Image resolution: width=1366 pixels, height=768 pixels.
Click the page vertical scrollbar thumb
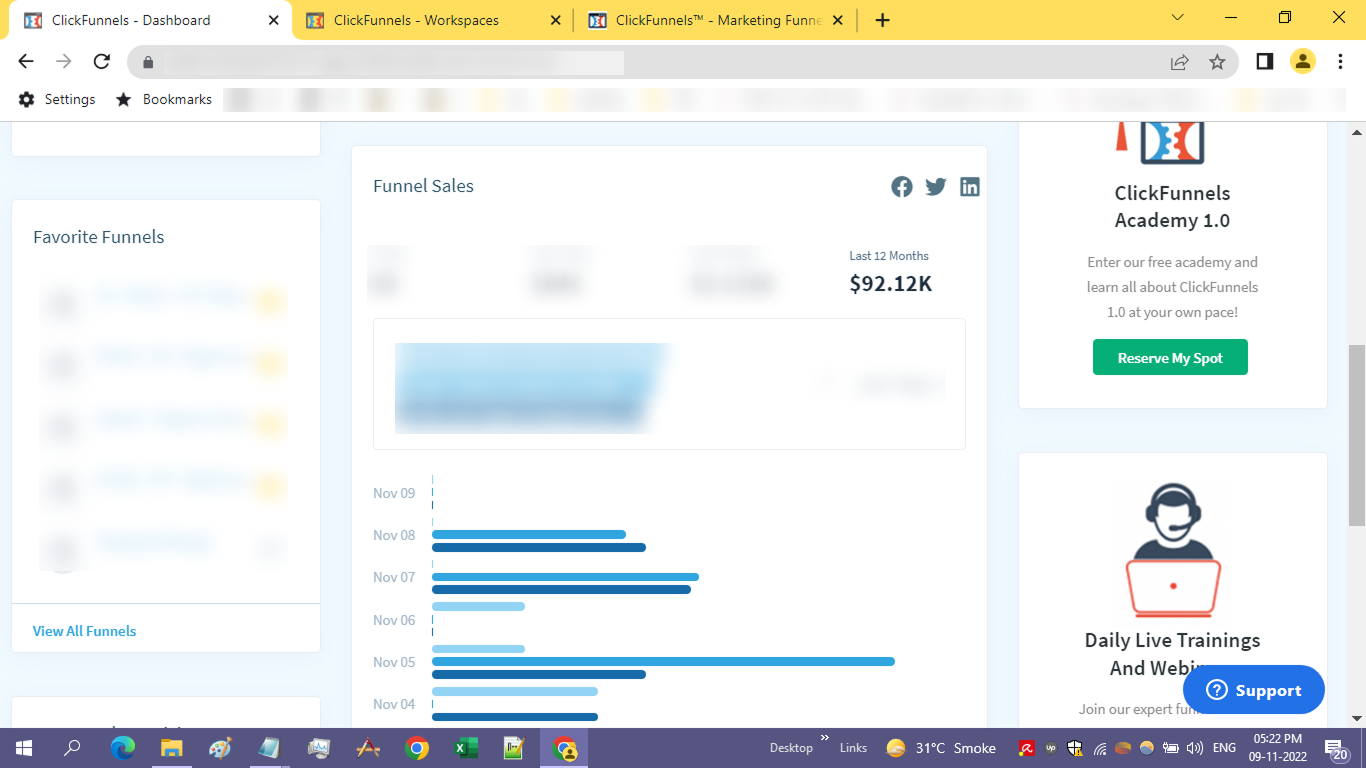(1357, 435)
